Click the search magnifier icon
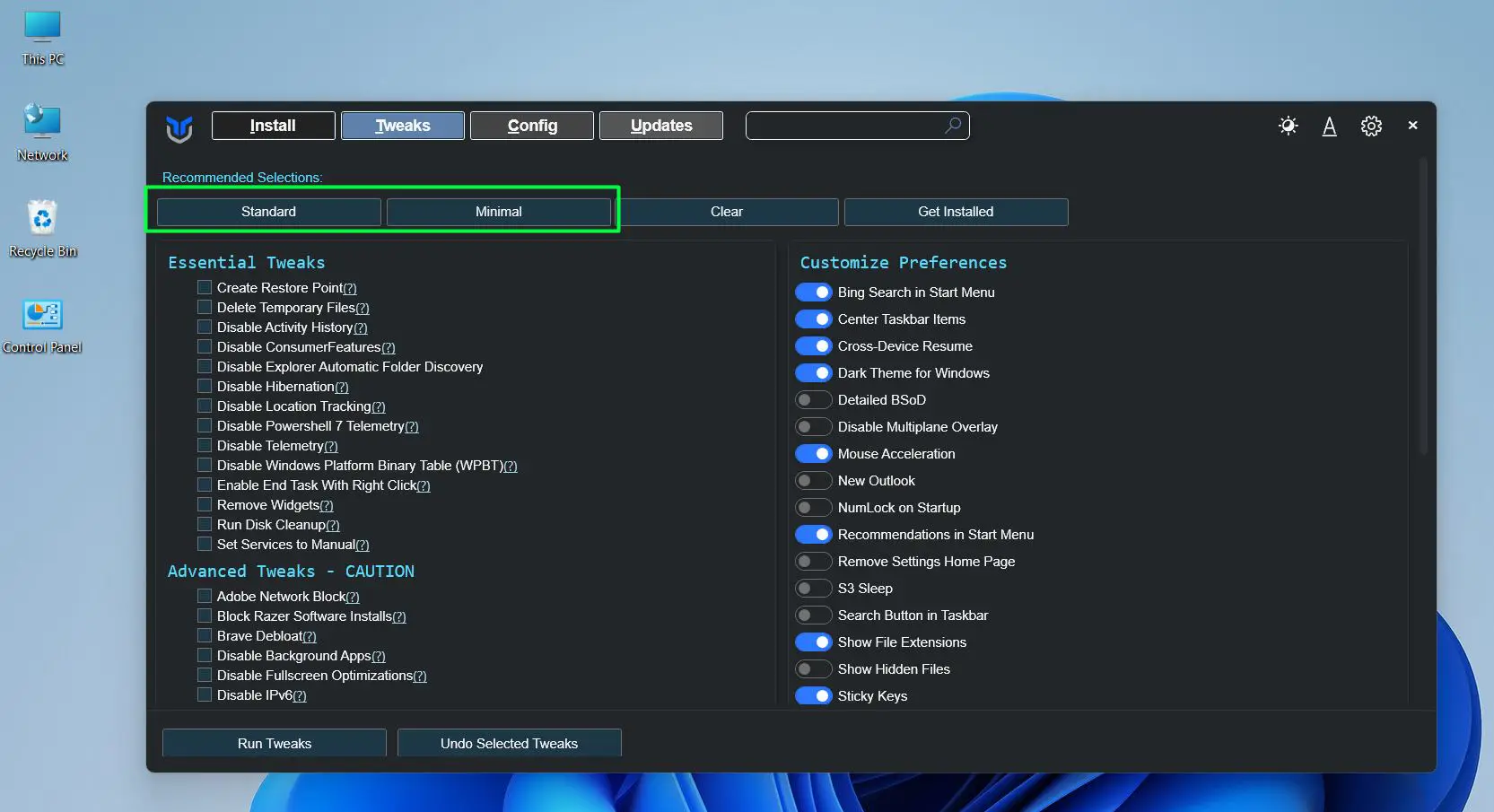1494x812 pixels. point(952,126)
